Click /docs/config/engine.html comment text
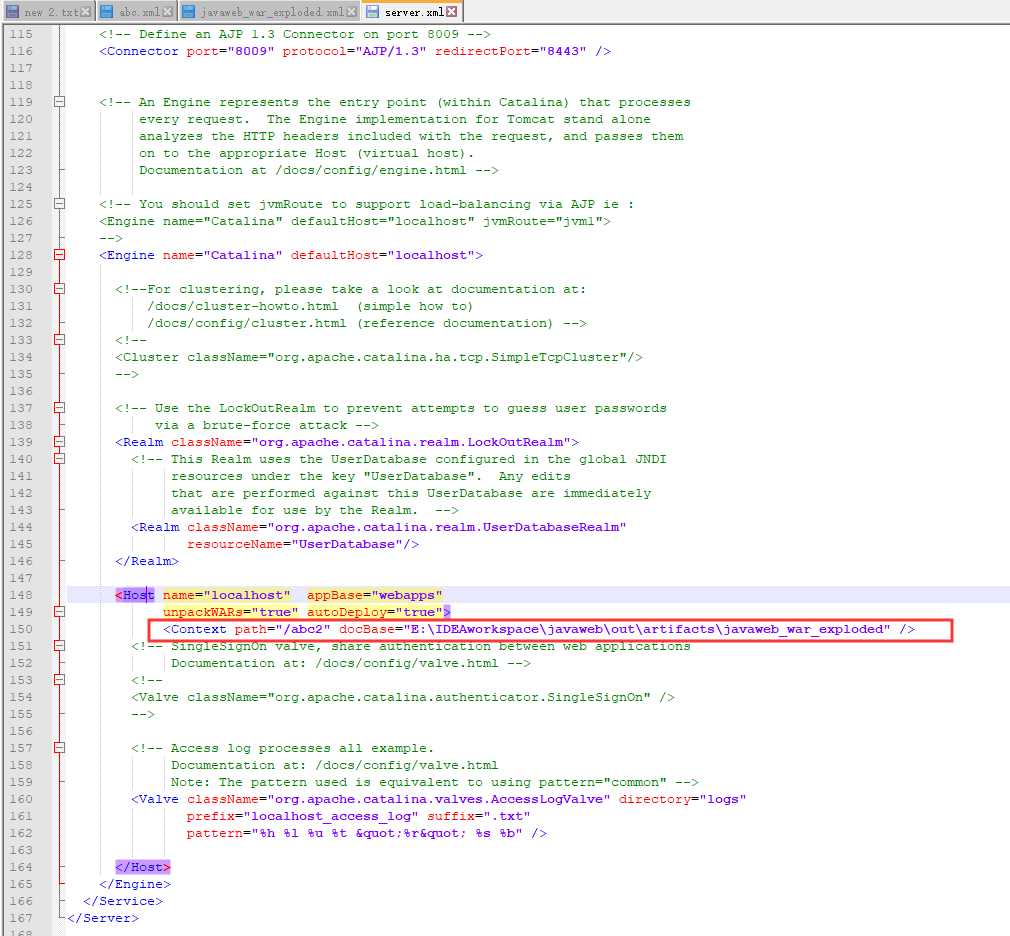This screenshot has width=1010, height=936. click(371, 170)
